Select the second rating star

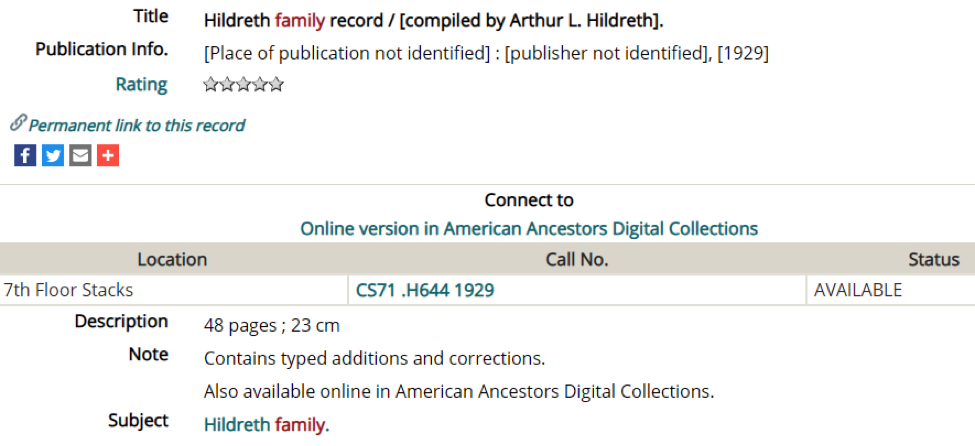(x=227, y=85)
